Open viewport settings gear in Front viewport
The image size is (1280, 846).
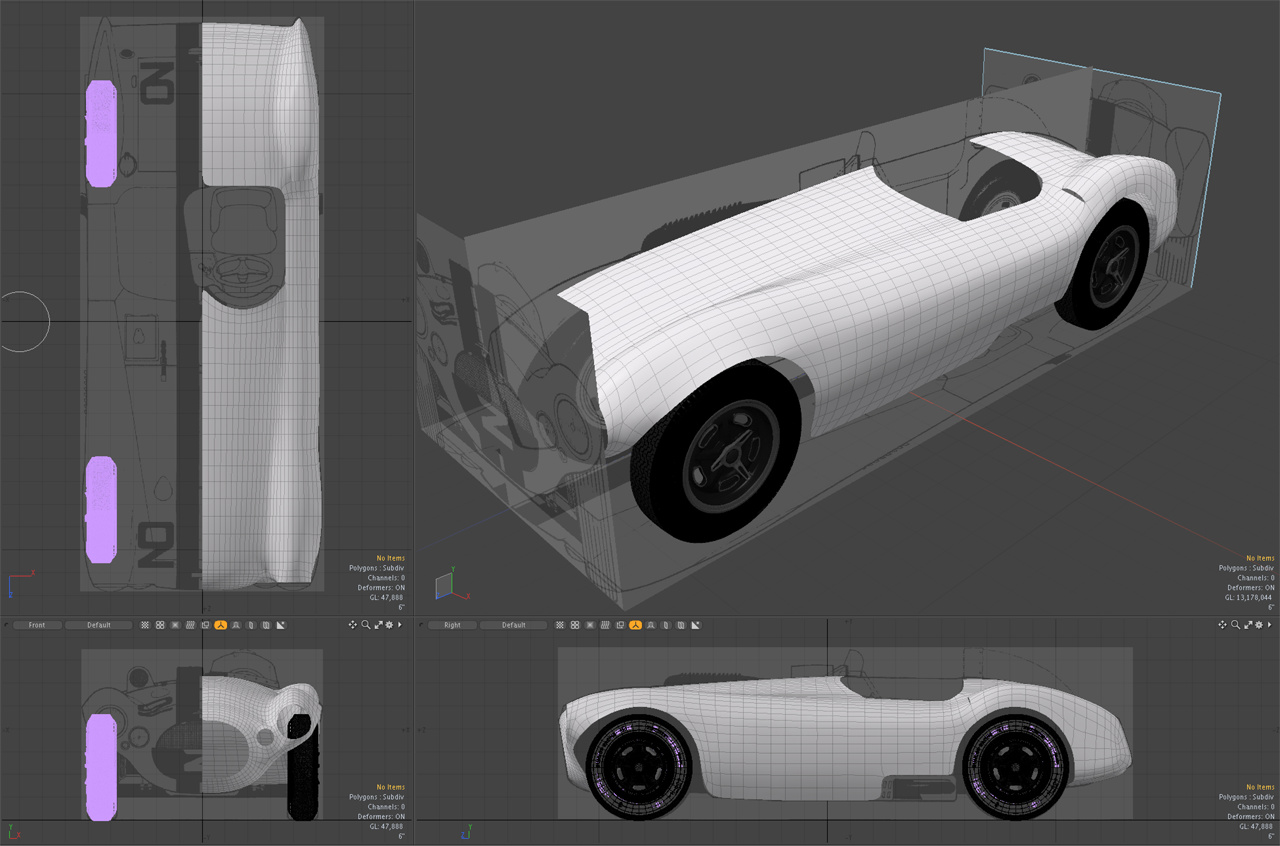point(390,625)
